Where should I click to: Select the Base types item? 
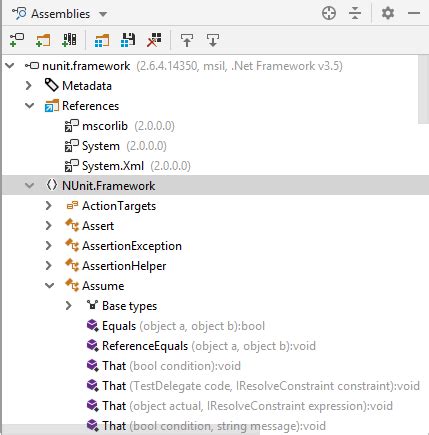click(x=129, y=306)
